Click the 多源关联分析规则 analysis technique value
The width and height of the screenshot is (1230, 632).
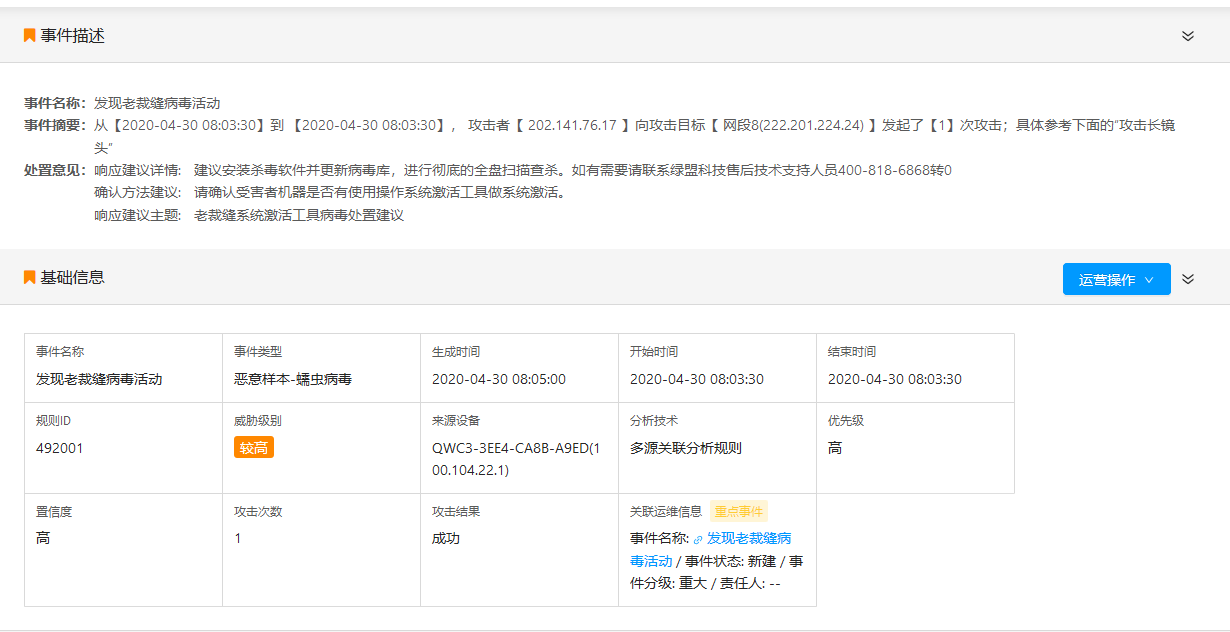pos(686,448)
